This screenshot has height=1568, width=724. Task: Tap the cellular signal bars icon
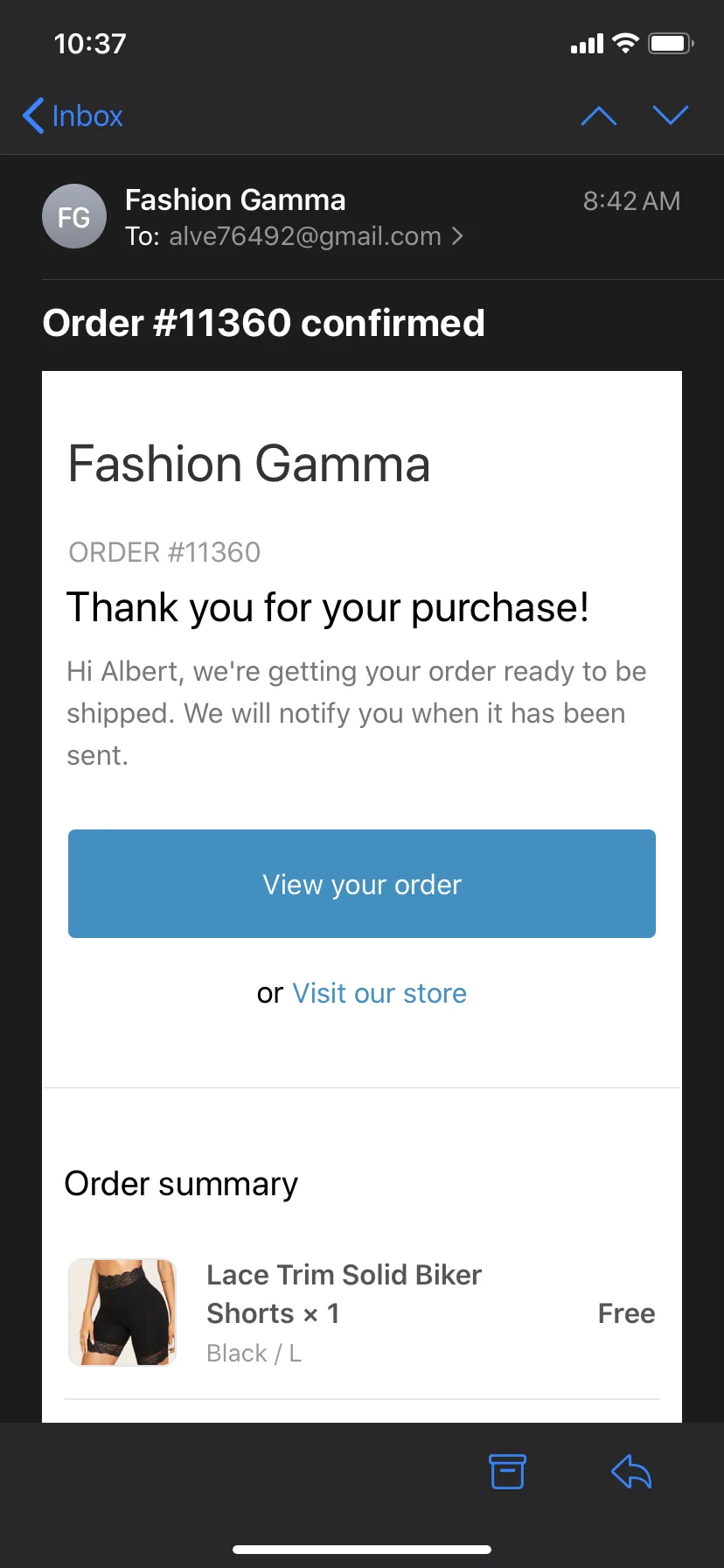click(587, 44)
